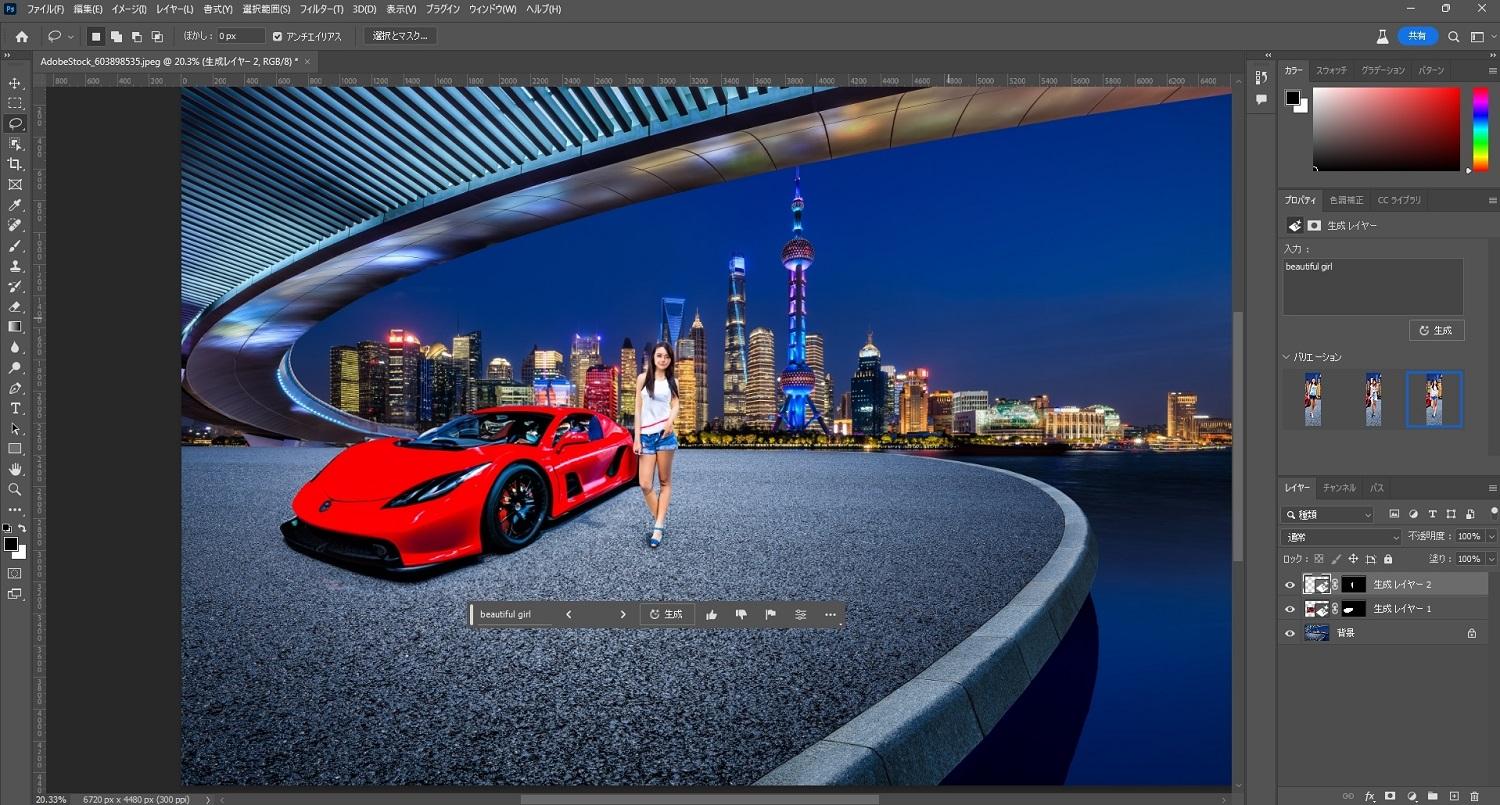Toggle the アンチエイリアス checkbox
The image size is (1500, 805).
pos(278,36)
